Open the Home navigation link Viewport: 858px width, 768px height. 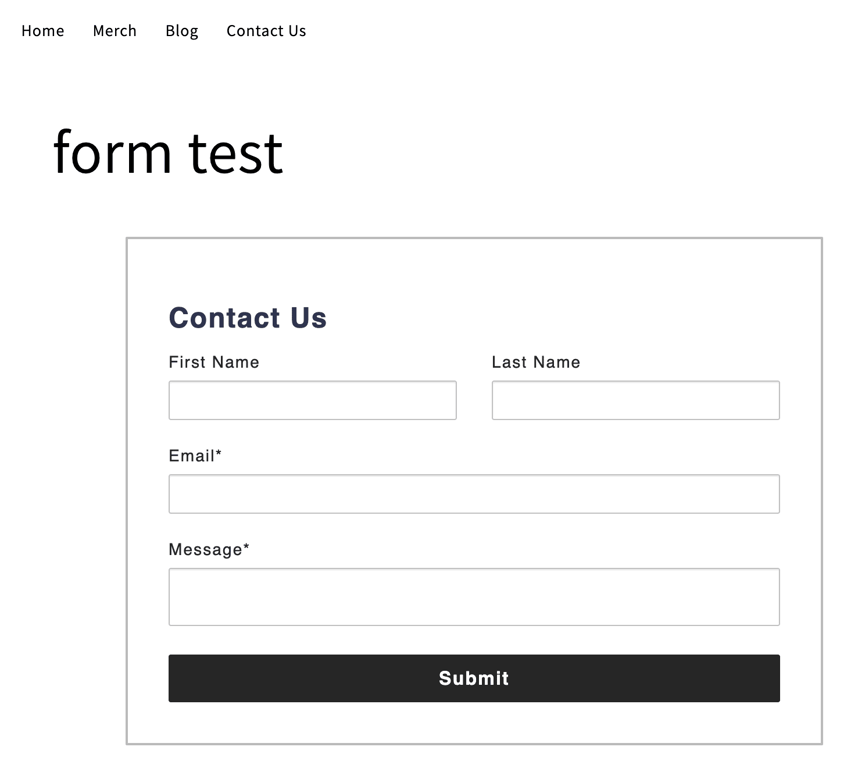pyautogui.click(x=42, y=31)
